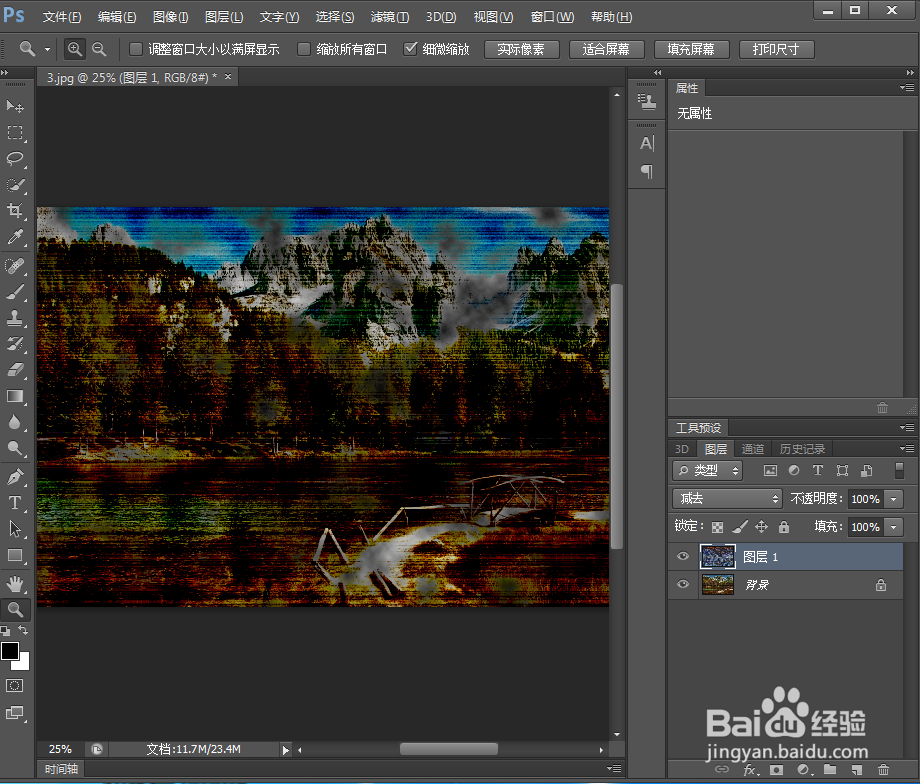Change screen mode icon

pyautogui.click(x=15, y=713)
